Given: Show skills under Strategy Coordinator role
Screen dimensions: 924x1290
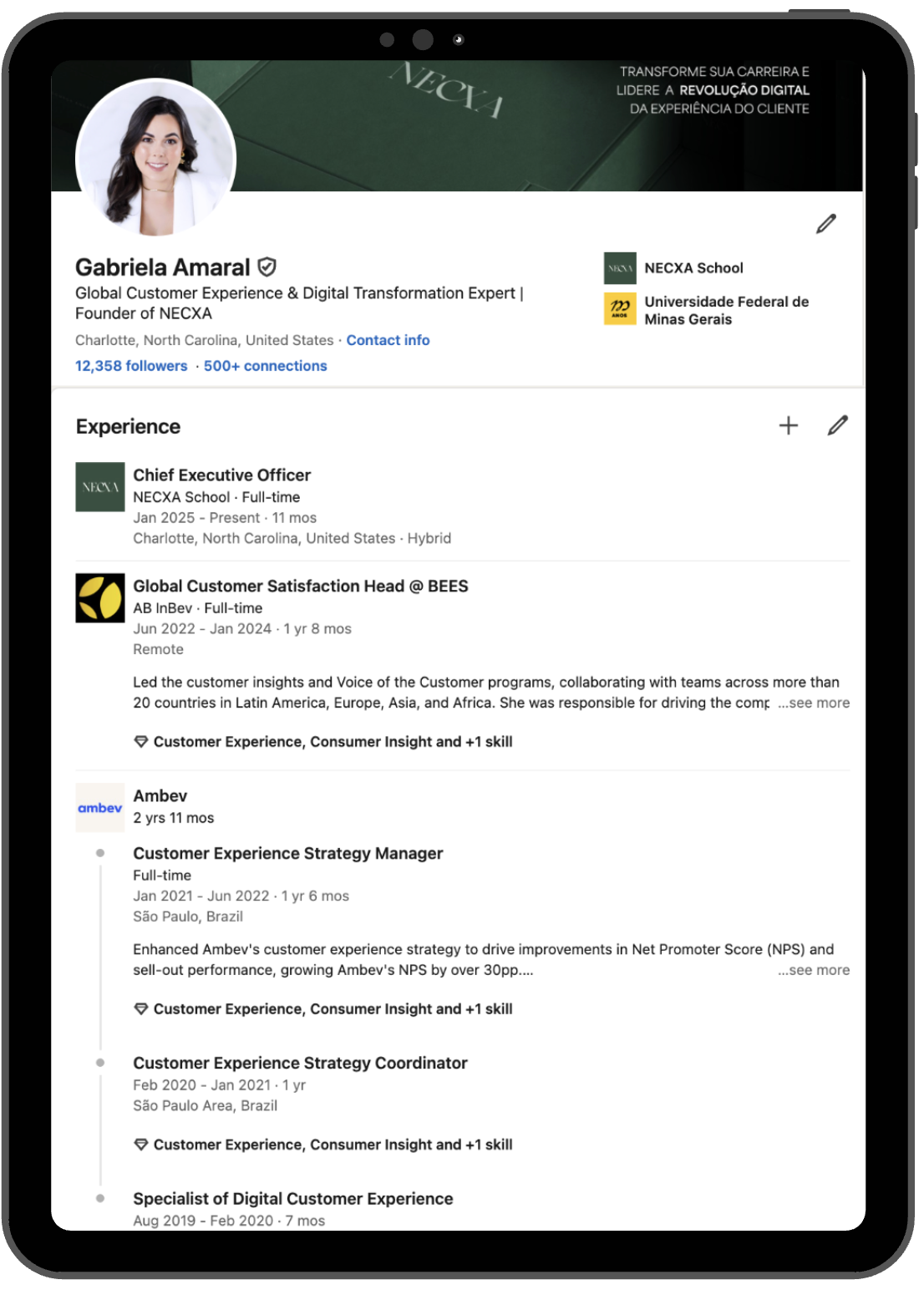Looking at the screenshot, I should (x=332, y=1145).
